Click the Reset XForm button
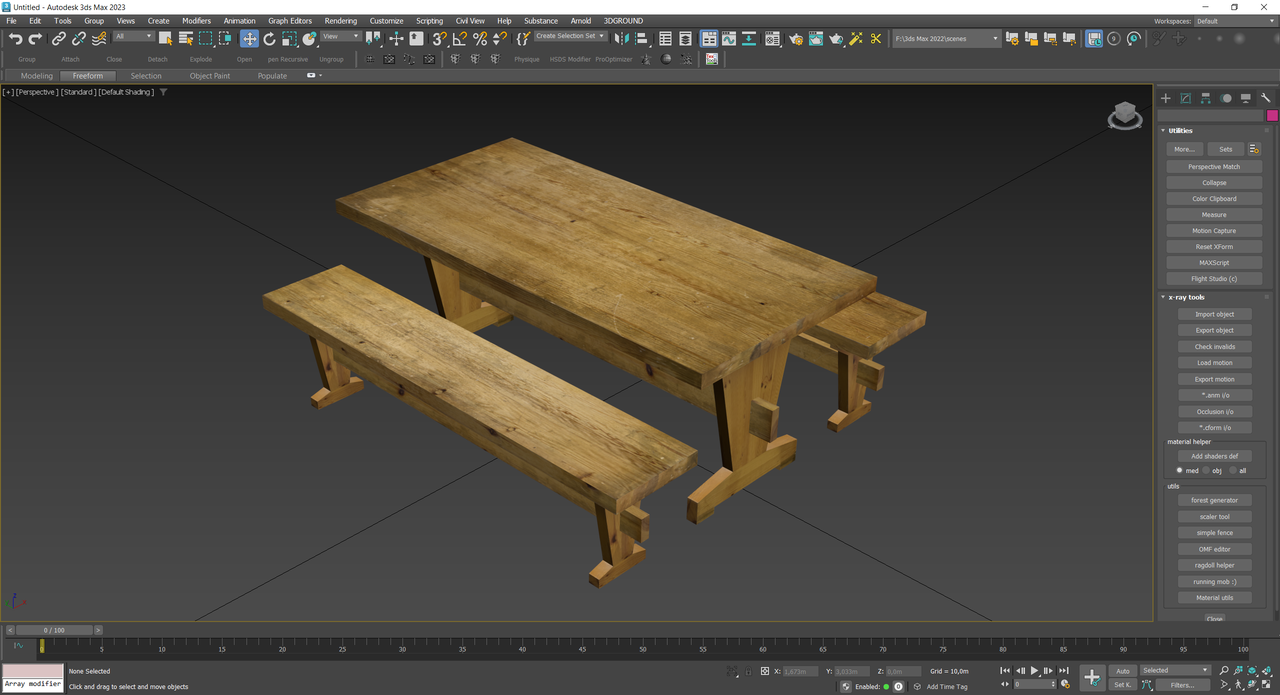Screen dimensions: 1280x695 pos(1214,247)
